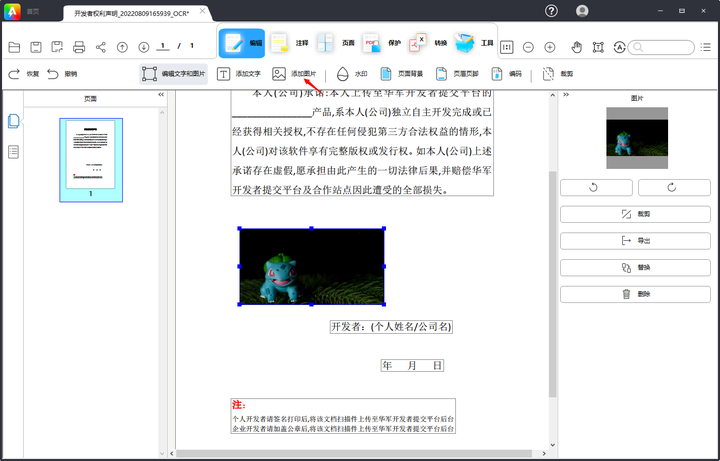Open a file with the folder icon
The image size is (720, 461).
click(14, 47)
